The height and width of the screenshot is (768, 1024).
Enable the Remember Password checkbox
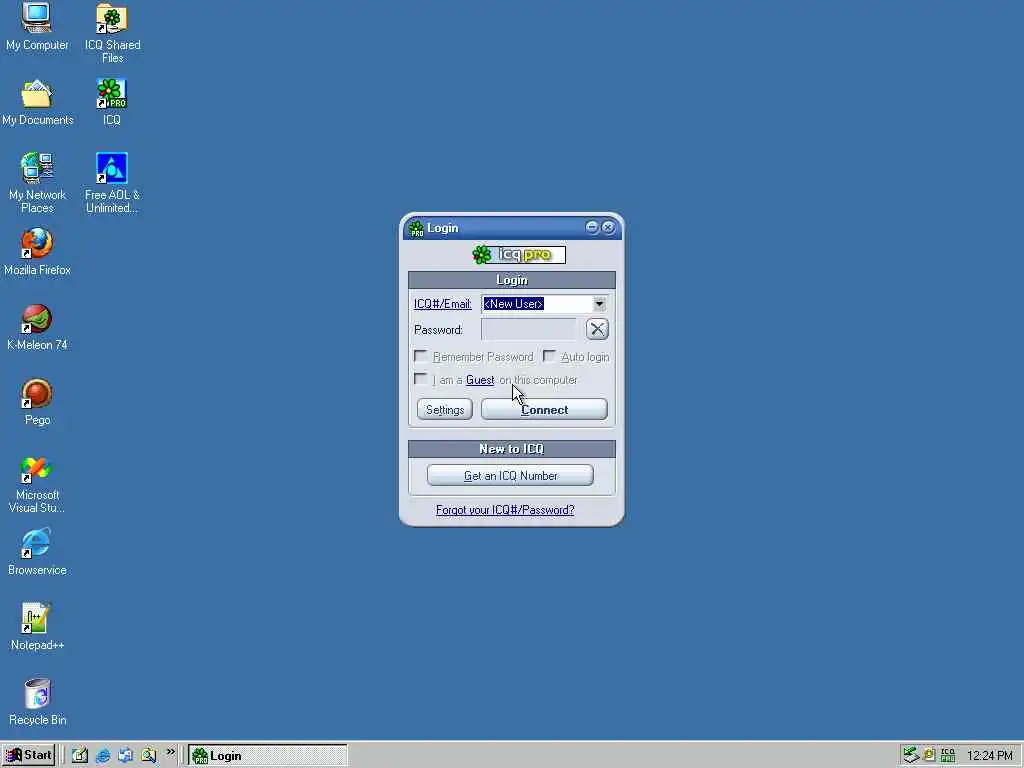point(421,357)
